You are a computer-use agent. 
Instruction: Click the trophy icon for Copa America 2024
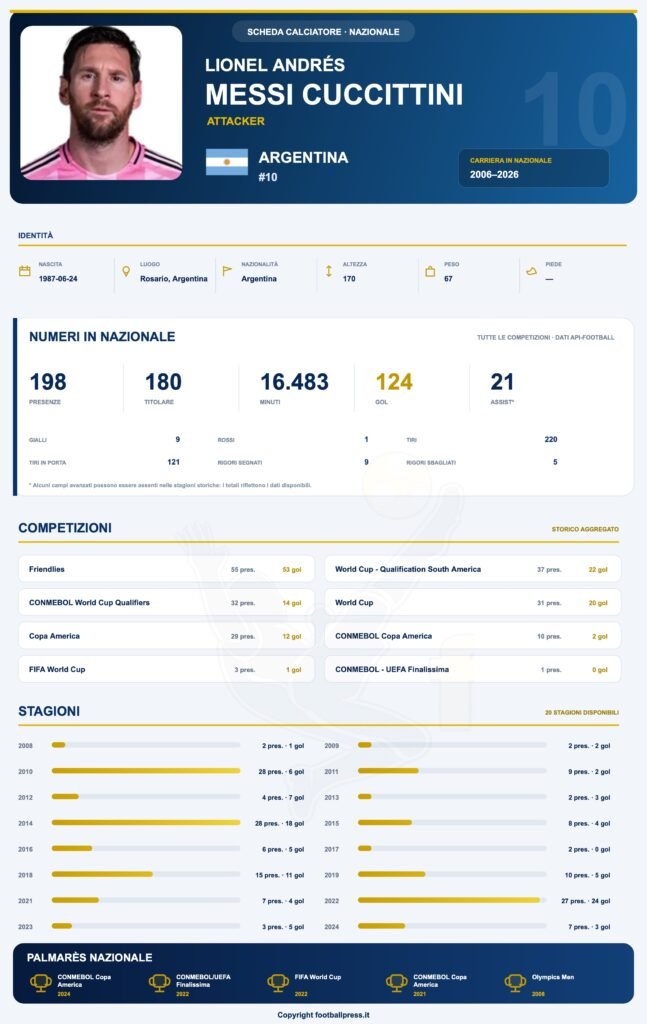[40, 982]
